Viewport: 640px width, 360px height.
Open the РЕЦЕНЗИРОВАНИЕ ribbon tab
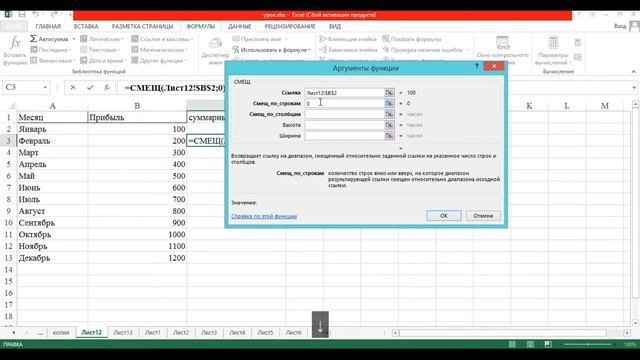coord(290,26)
